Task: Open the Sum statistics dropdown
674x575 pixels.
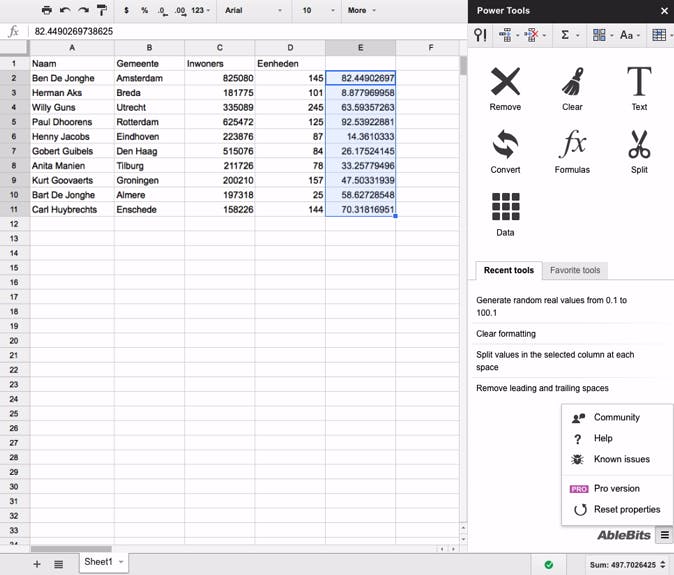Action: 628,565
